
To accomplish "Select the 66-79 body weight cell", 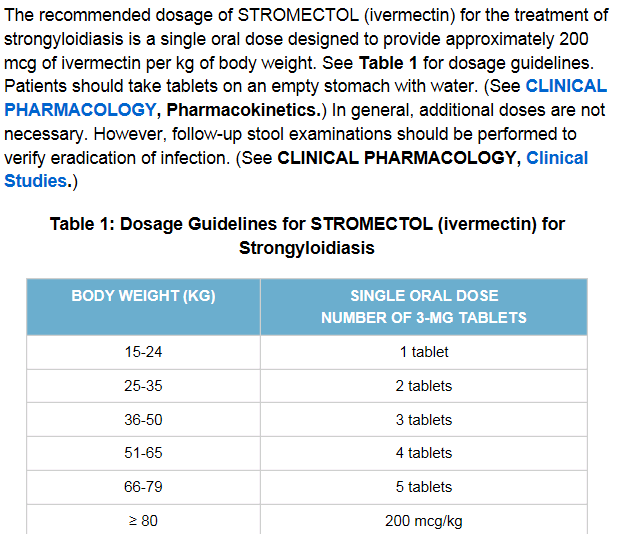I will (143, 487).
